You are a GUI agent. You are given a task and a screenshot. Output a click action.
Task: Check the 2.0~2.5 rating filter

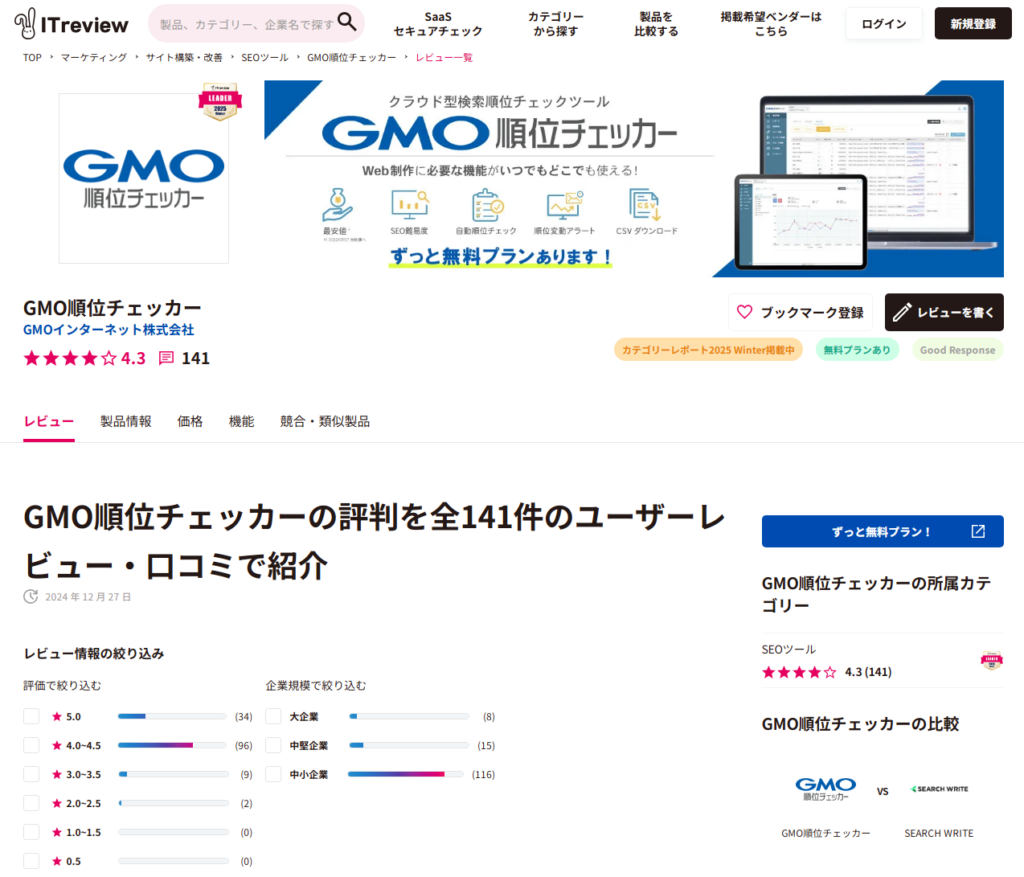coord(31,803)
